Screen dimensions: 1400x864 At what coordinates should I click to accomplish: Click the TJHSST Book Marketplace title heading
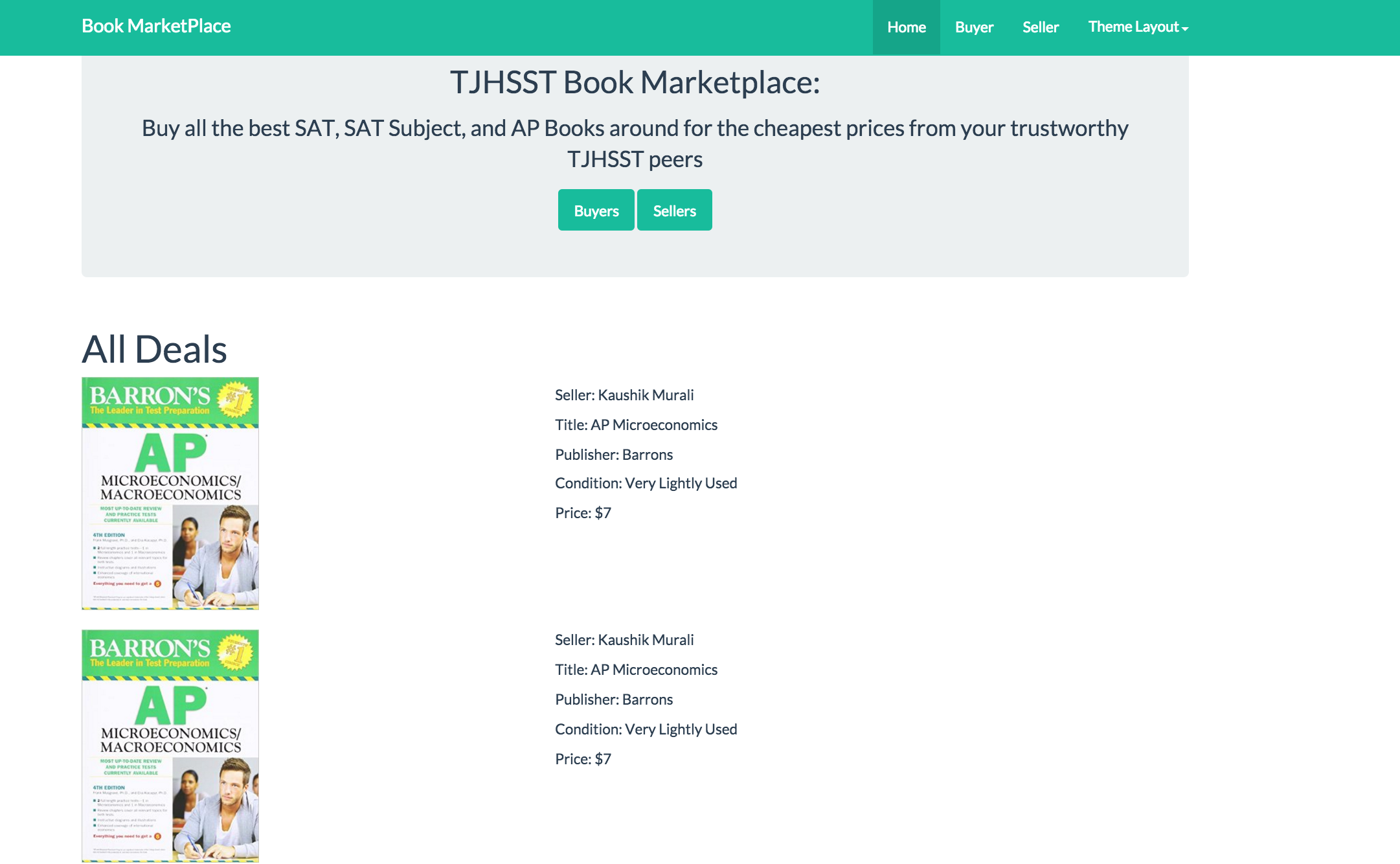pos(635,82)
